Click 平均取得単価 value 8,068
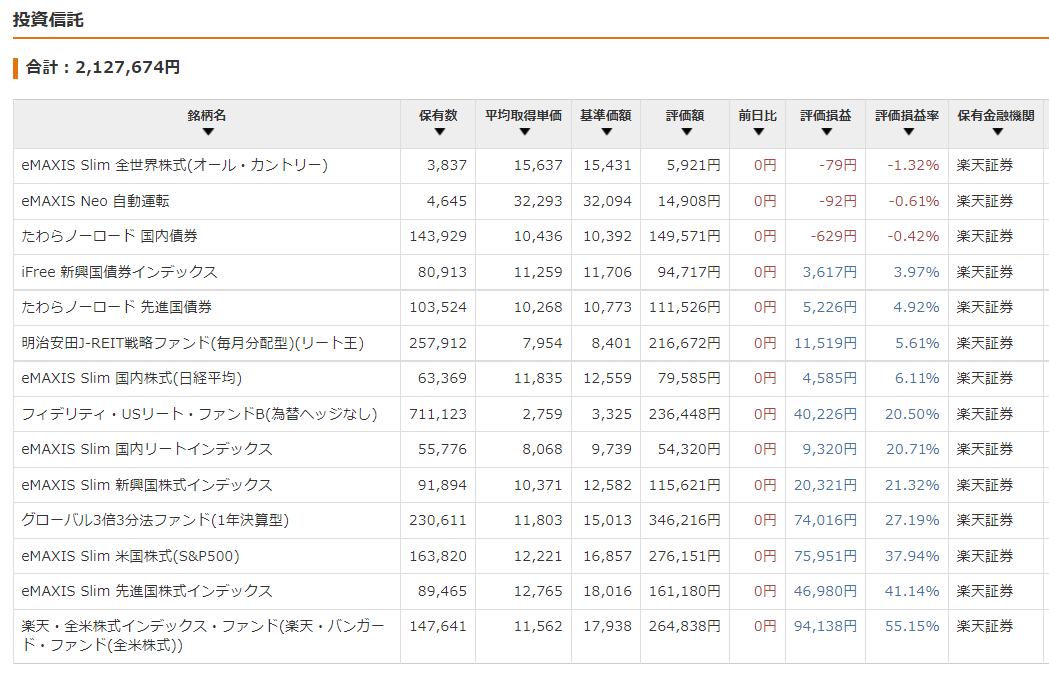Viewport: 1049px width, 685px height. 543,449
